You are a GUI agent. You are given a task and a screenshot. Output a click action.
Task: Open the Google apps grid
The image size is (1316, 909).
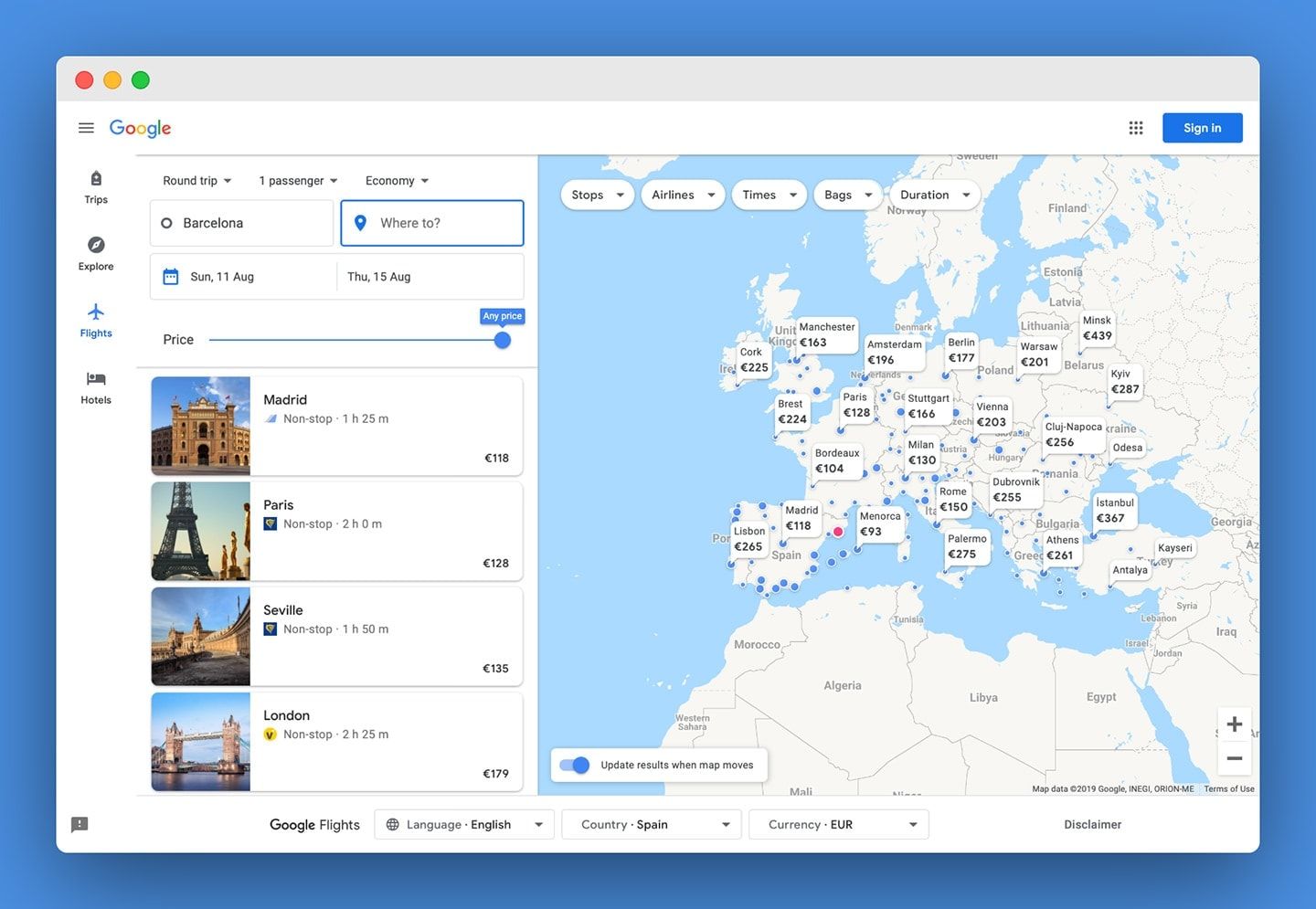coord(1136,128)
